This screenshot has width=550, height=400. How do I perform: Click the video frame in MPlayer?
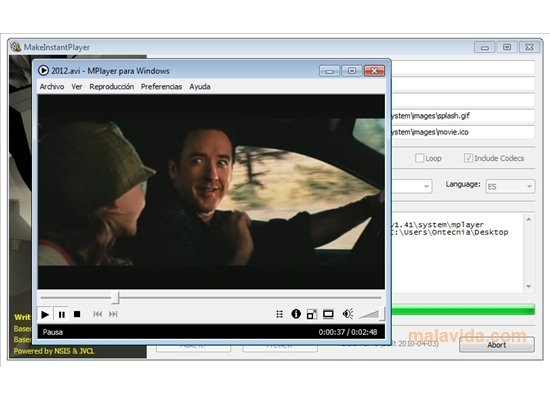point(211,192)
